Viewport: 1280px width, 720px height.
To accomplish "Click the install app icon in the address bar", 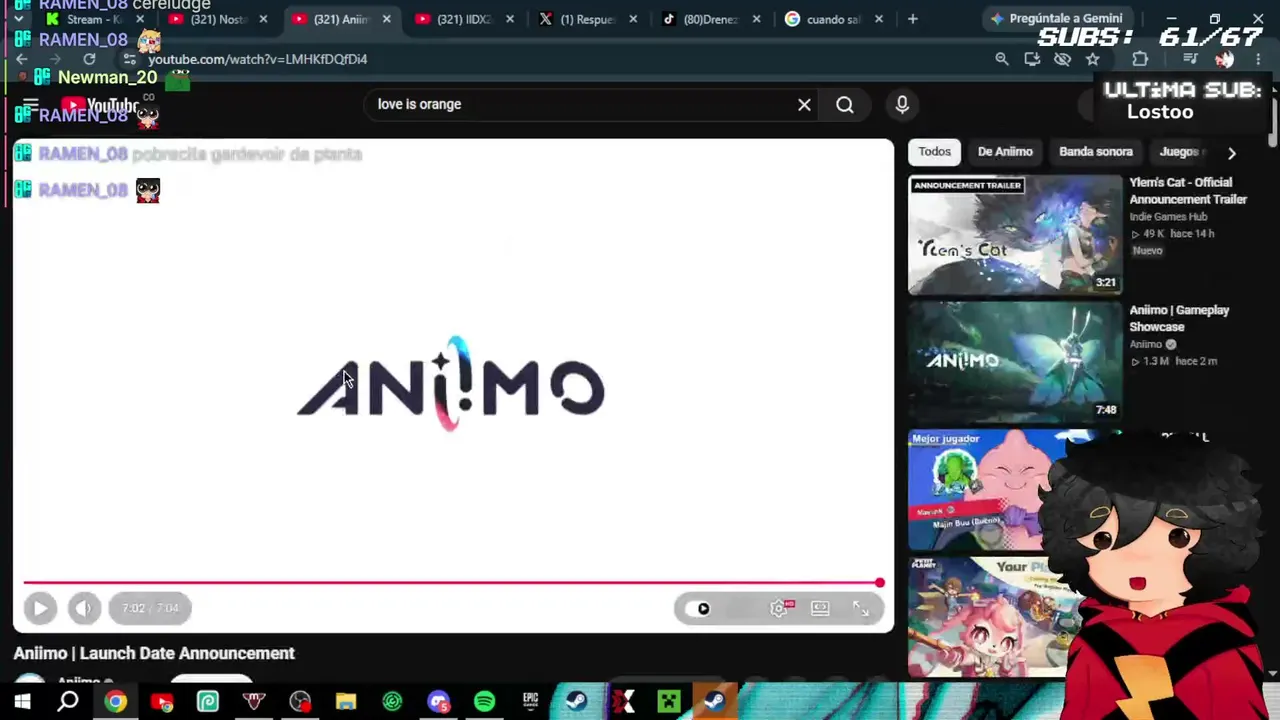I will pos(1032,59).
